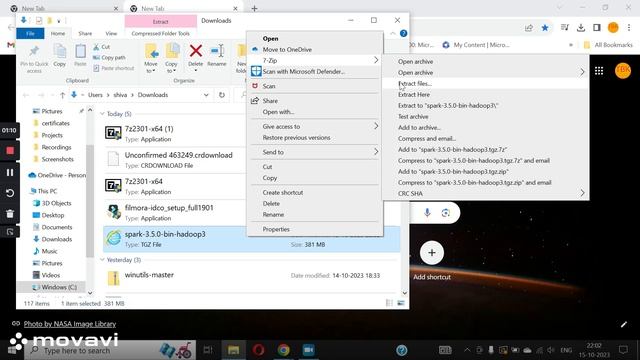Image resolution: width=640 pixels, height=360 pixels.
Task: Click the customize page pencil icon
Action: pos(623,324)
